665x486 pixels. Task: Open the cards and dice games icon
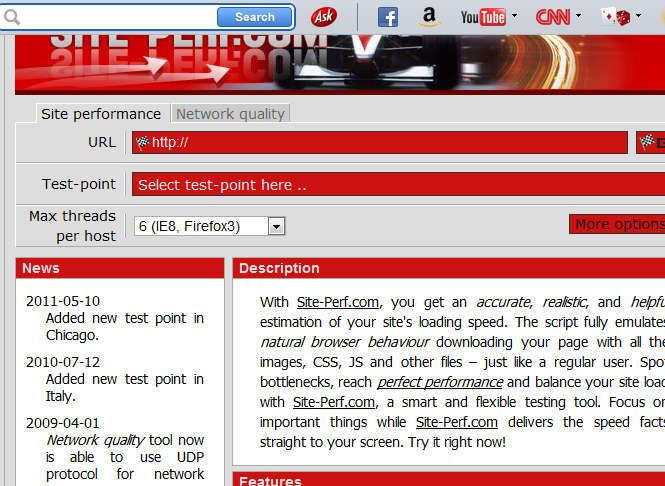pos(616,17)
